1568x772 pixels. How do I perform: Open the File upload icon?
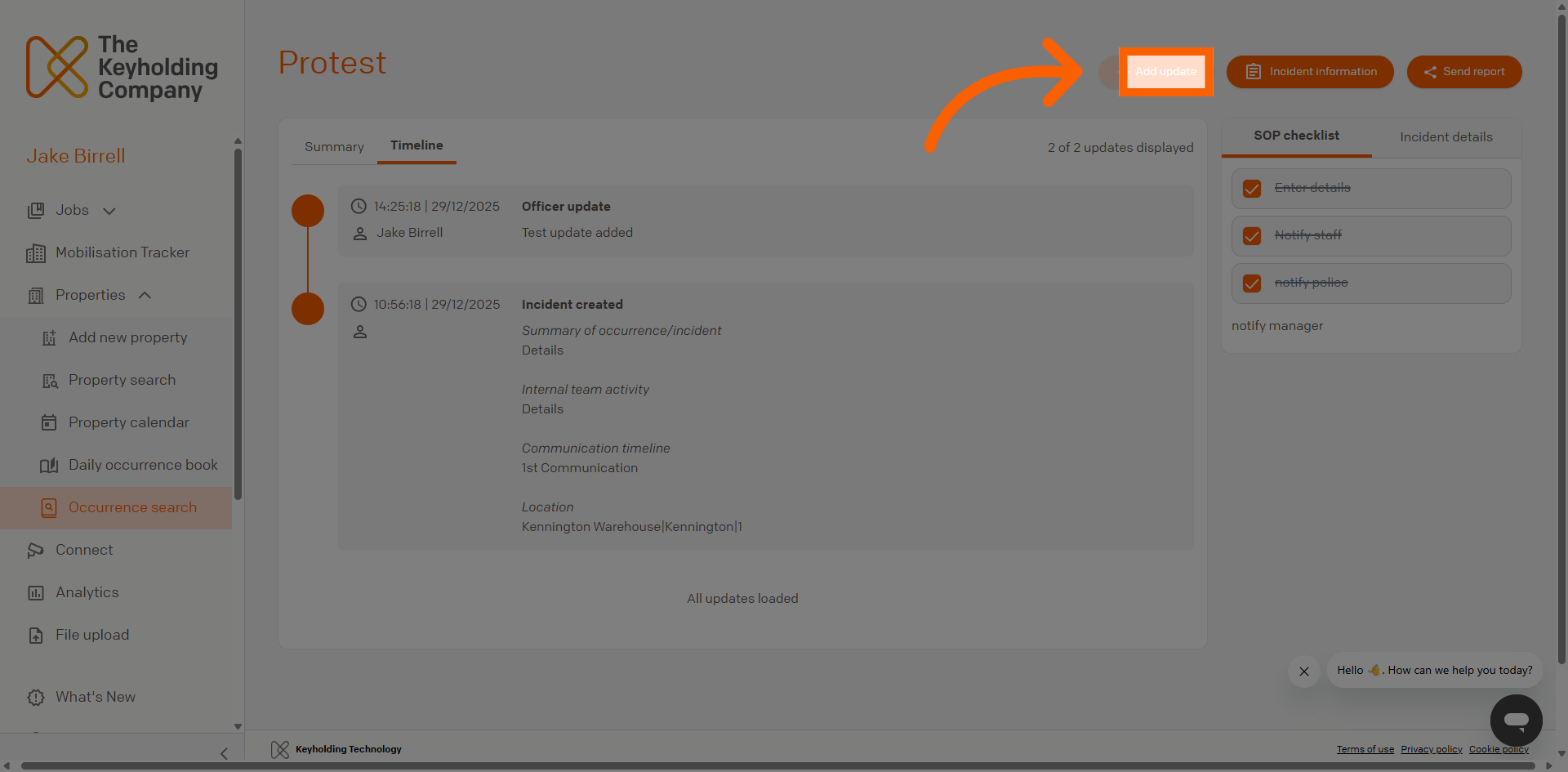tap(36, 636)
